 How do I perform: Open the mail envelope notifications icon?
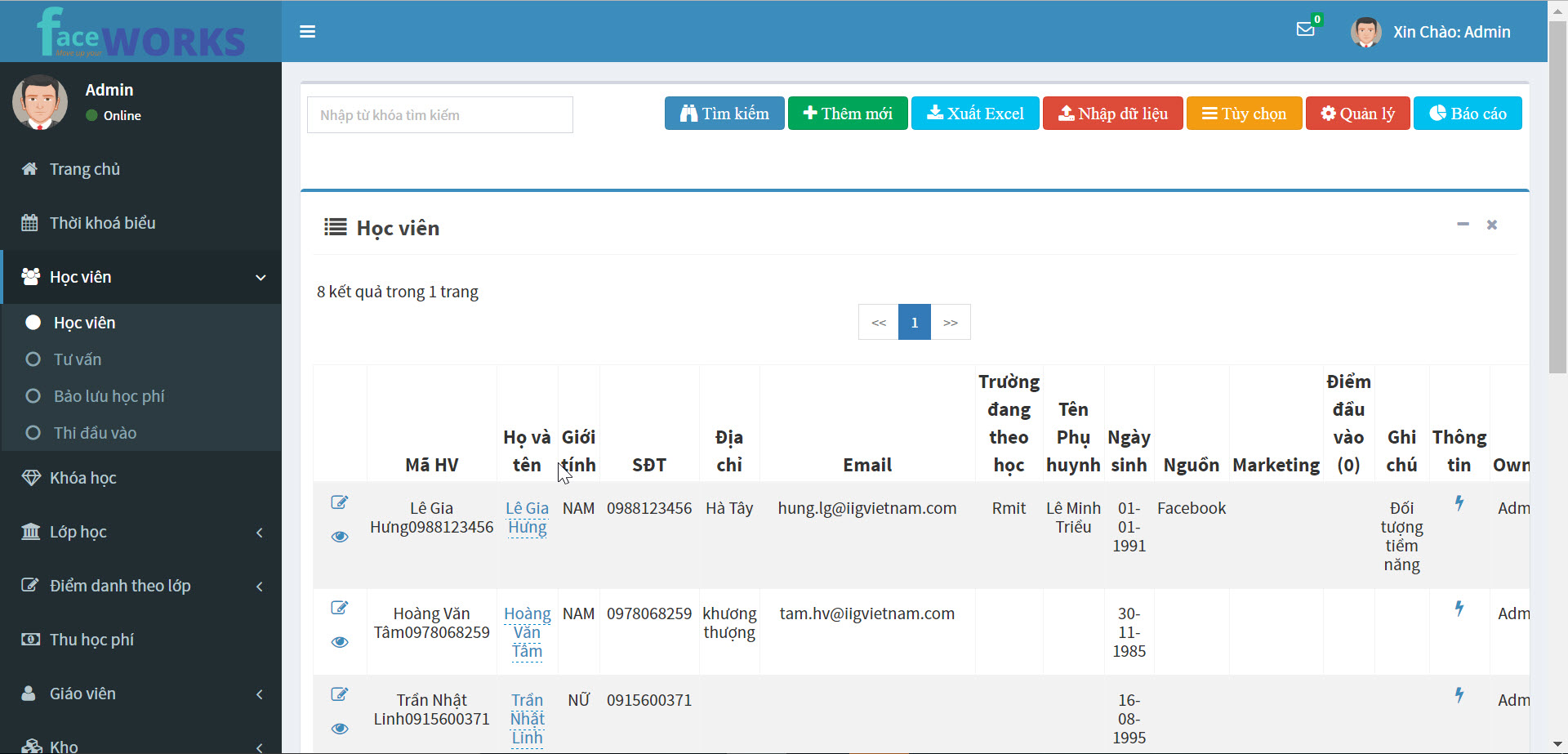pyautogui.click(x=1305, y=30)
